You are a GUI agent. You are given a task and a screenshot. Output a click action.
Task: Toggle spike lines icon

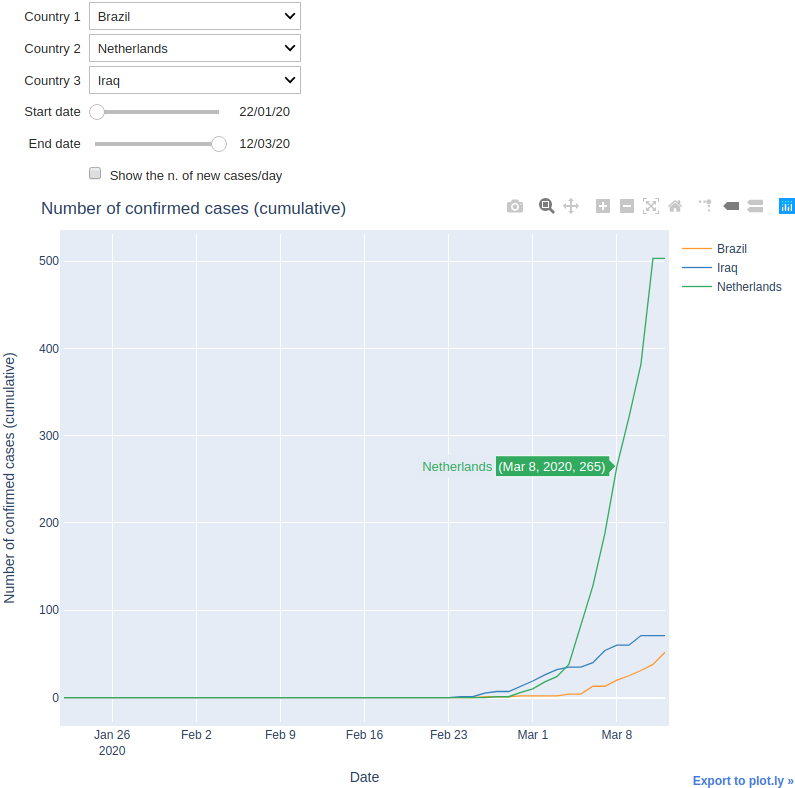click(706, 206)
